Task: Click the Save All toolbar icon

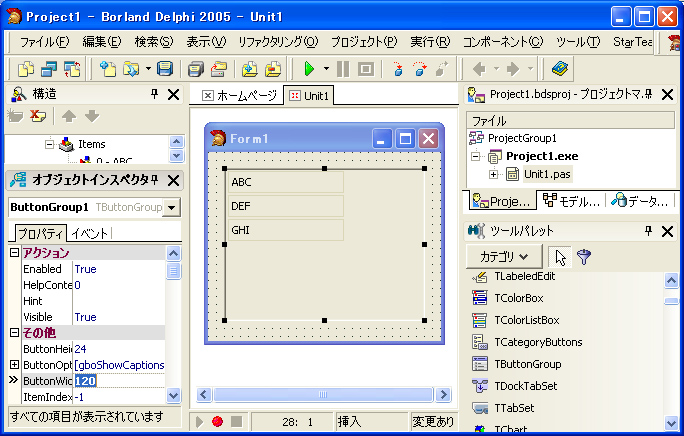Action: click(x=195, y=69)
